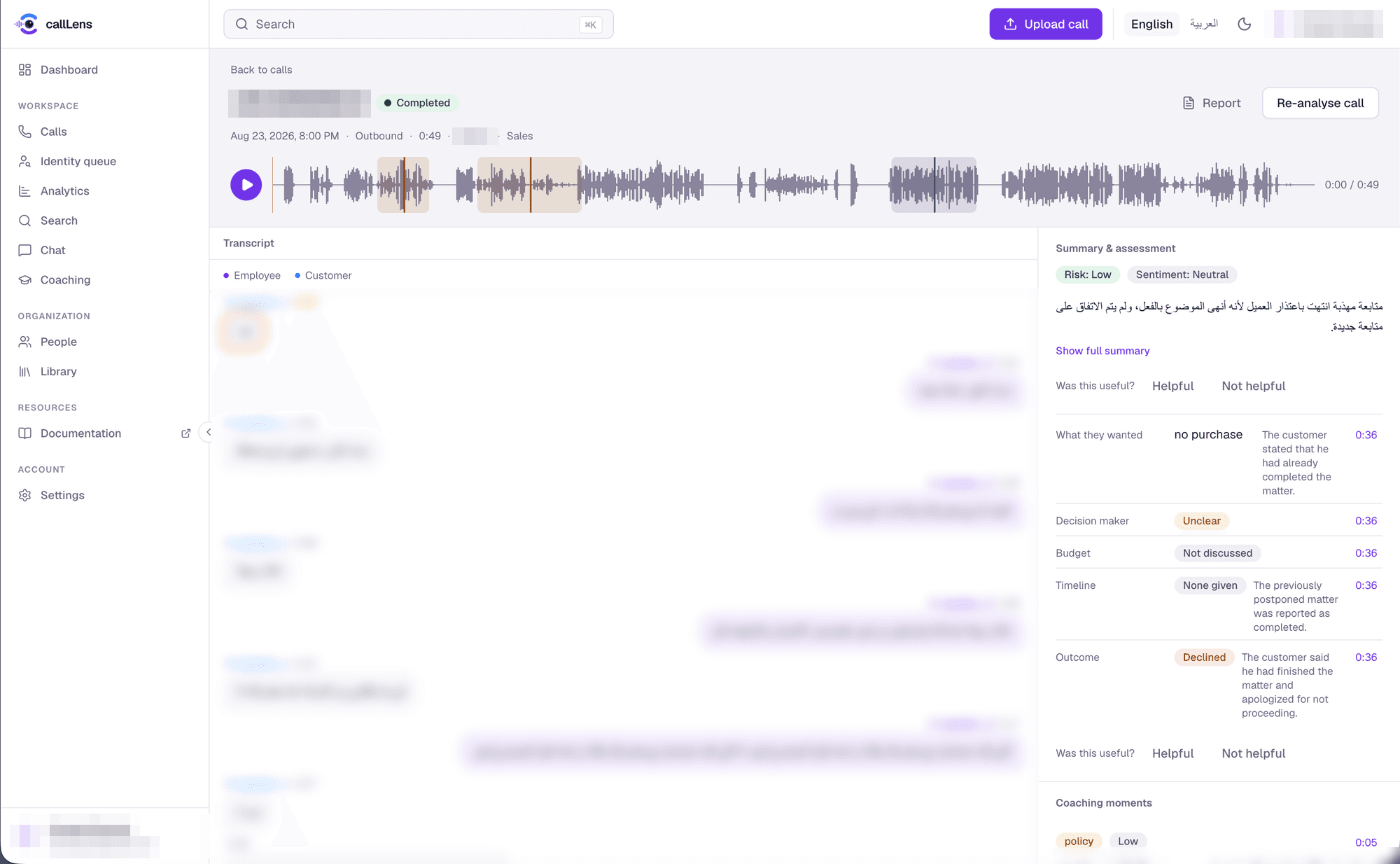Image resolution: width=1400 pixels, height=864 pixels.
Task: Click the People group icon
Action: [25, 342]
